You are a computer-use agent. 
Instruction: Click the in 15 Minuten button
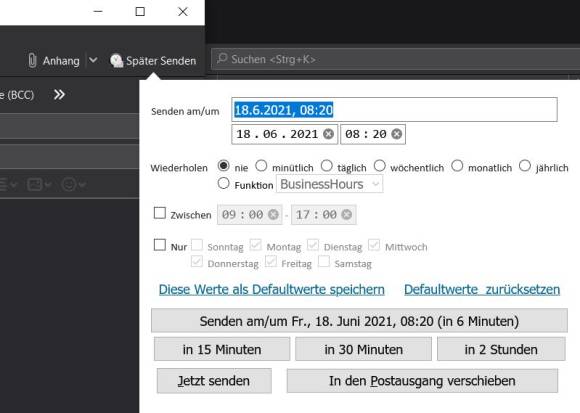pos(222,349)
